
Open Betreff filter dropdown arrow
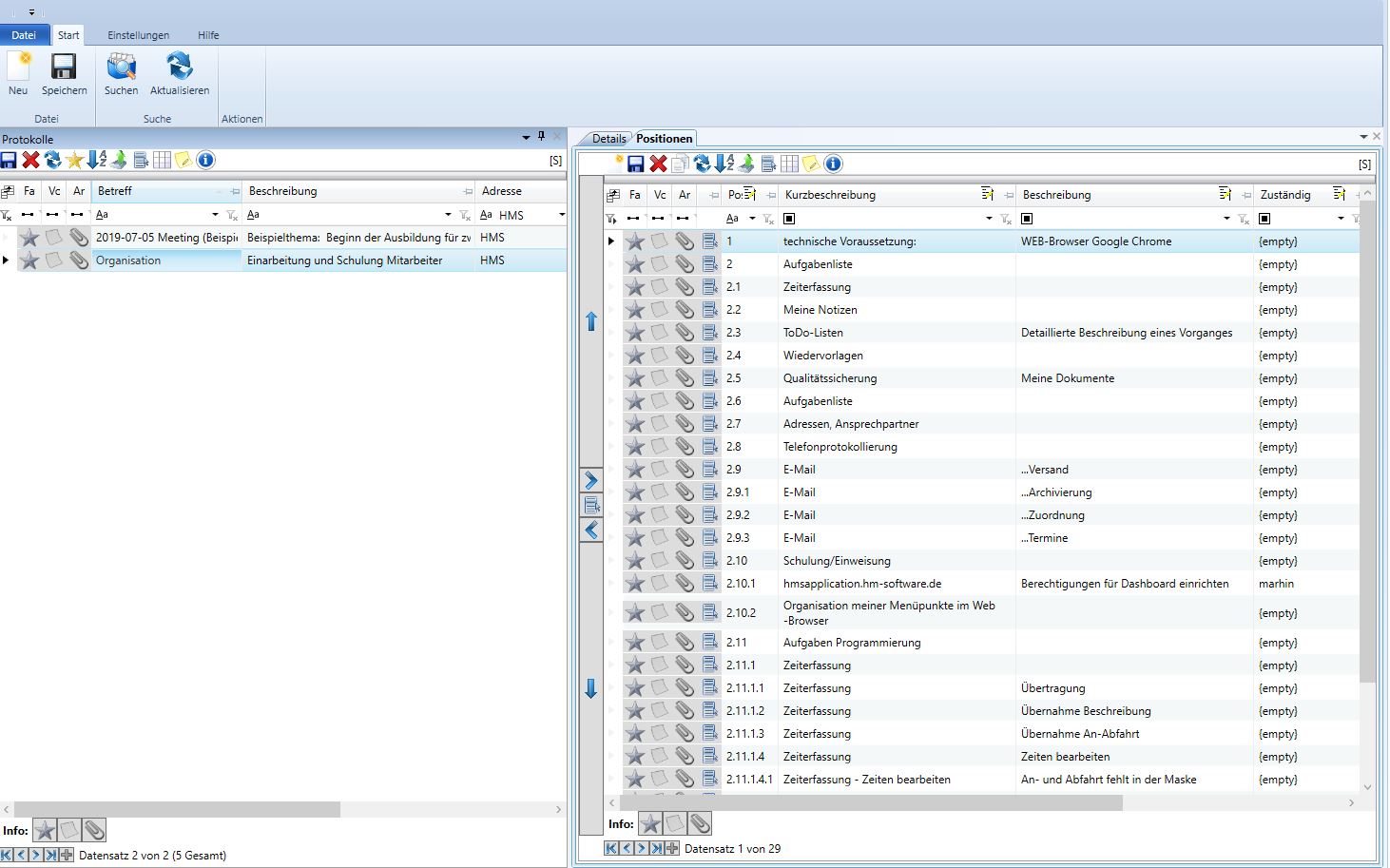click(x=215, y=215)
